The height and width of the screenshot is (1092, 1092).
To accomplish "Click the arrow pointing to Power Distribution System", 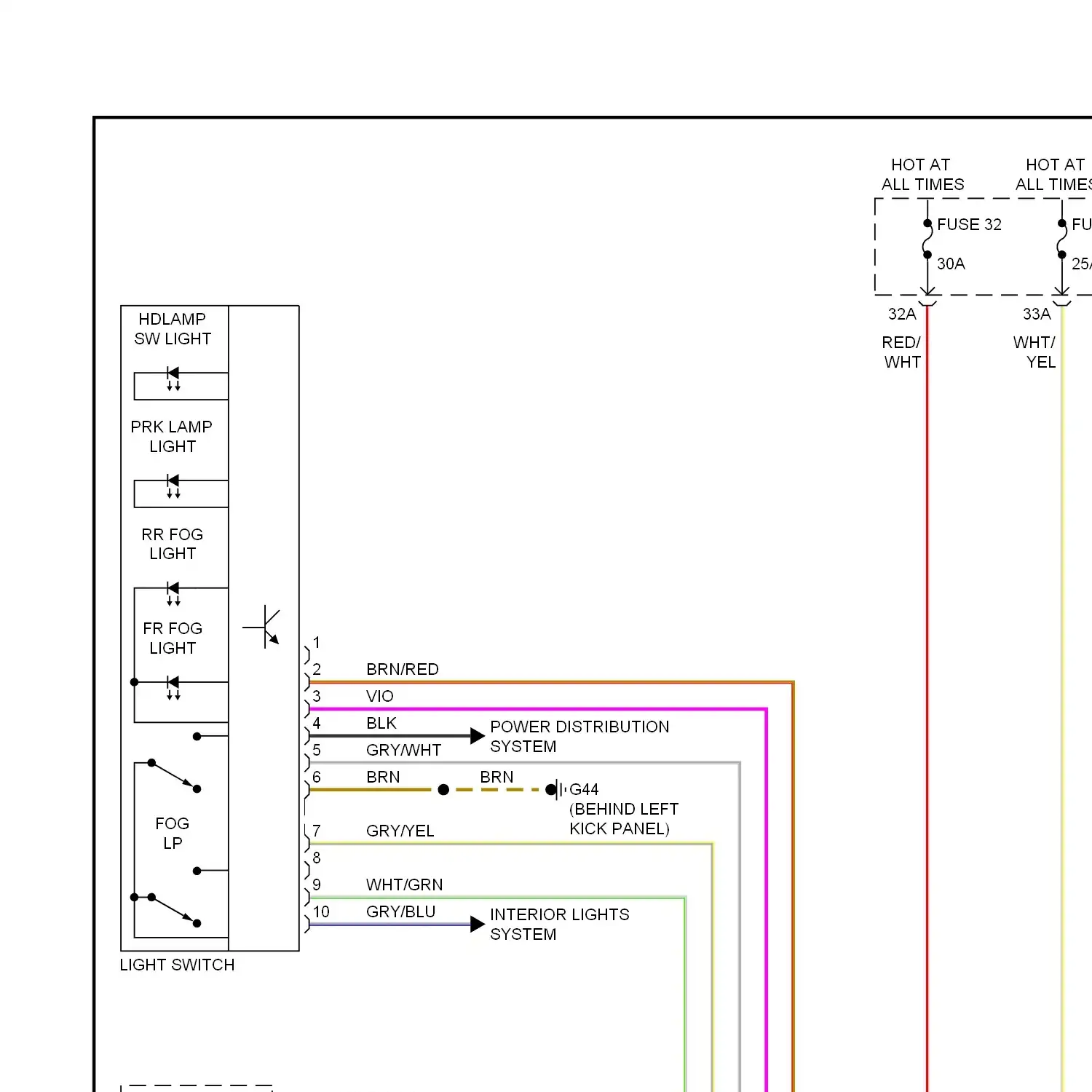I will pyautogui.click(x=477, y=735).
